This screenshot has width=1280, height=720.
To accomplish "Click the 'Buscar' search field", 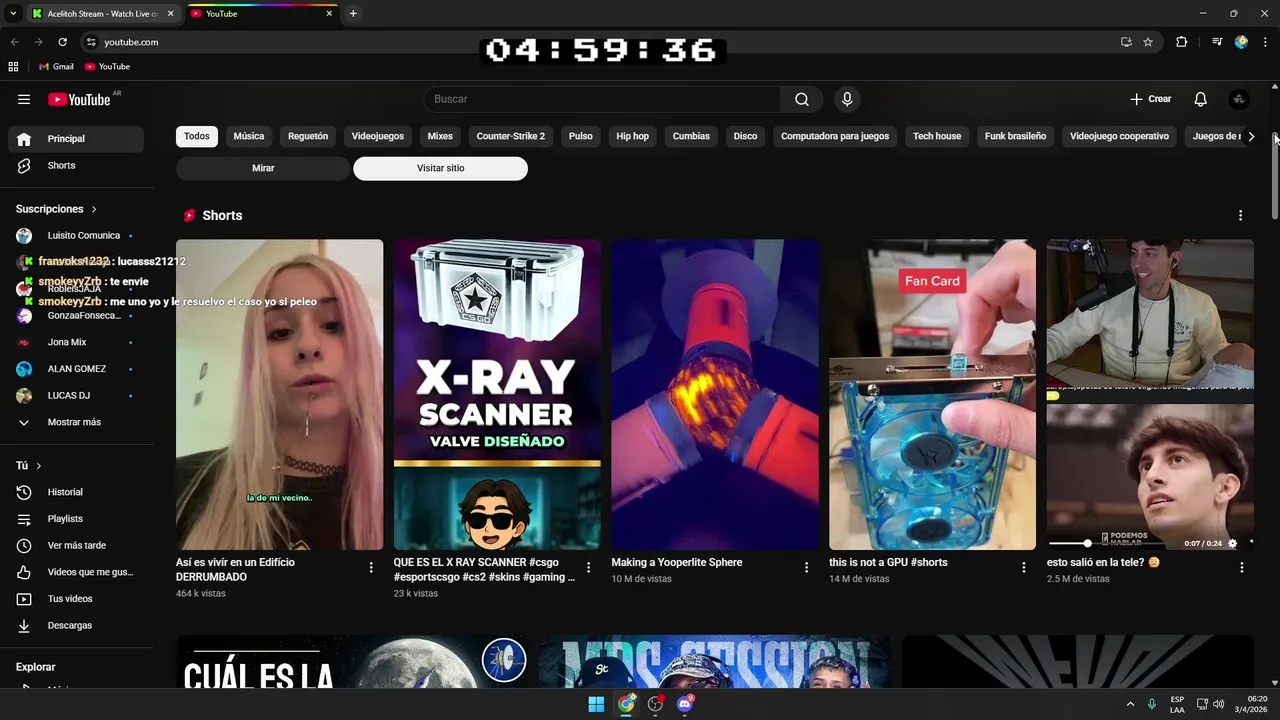I will (603, 99).
